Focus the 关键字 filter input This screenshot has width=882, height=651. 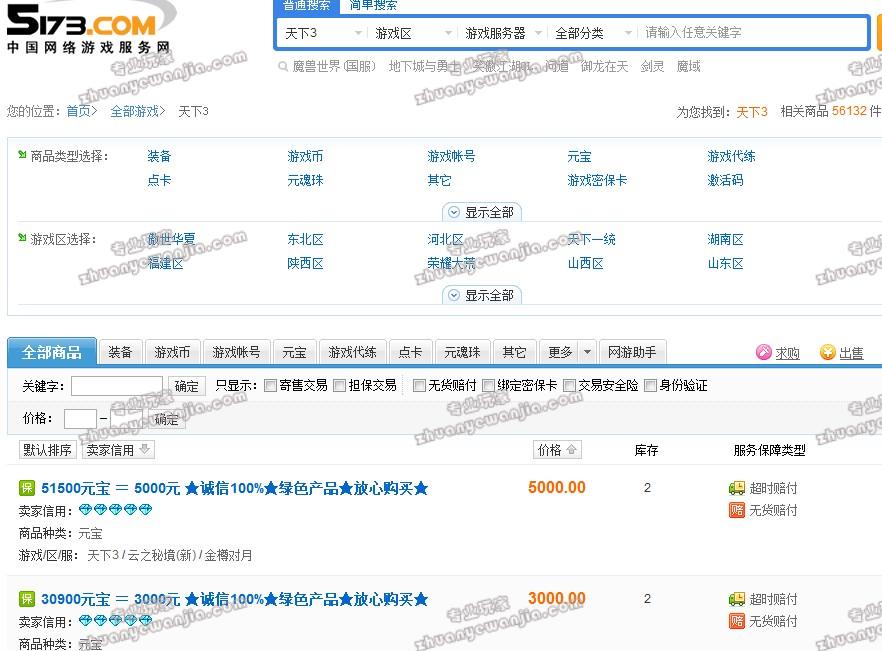pos(117,387)
